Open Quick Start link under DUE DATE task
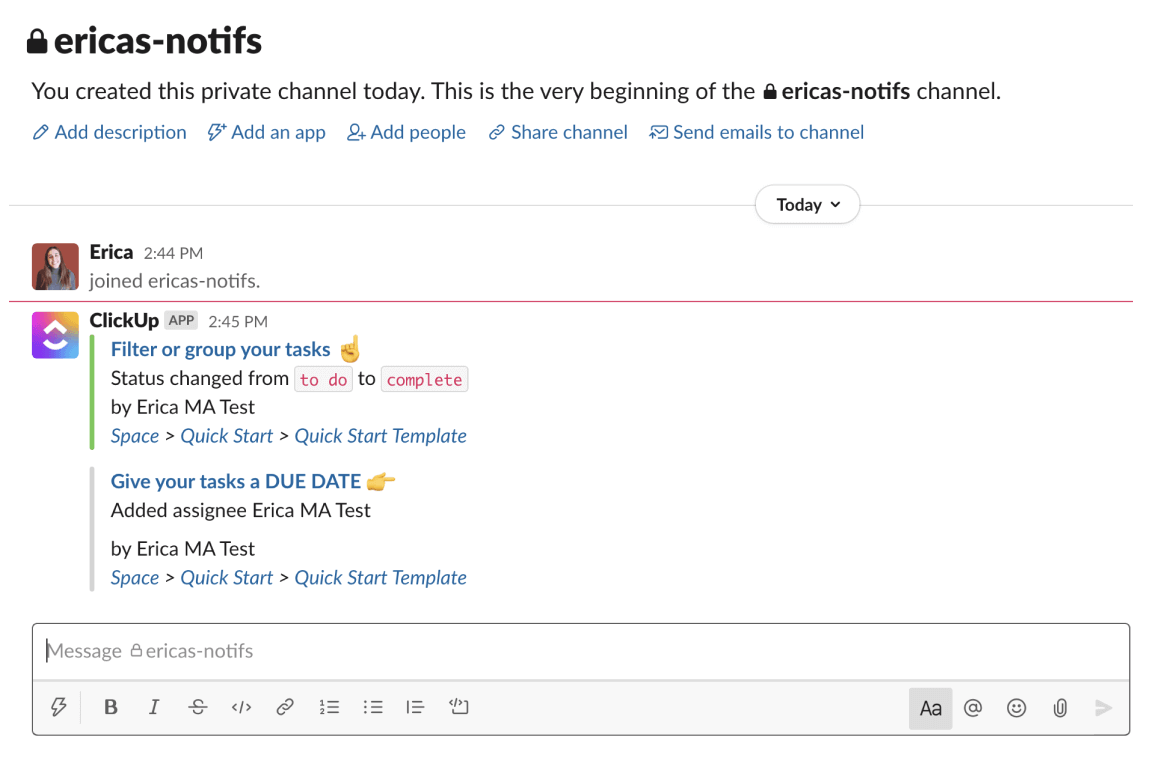This screenshot has height=772, width=1161. click(227, 577)
